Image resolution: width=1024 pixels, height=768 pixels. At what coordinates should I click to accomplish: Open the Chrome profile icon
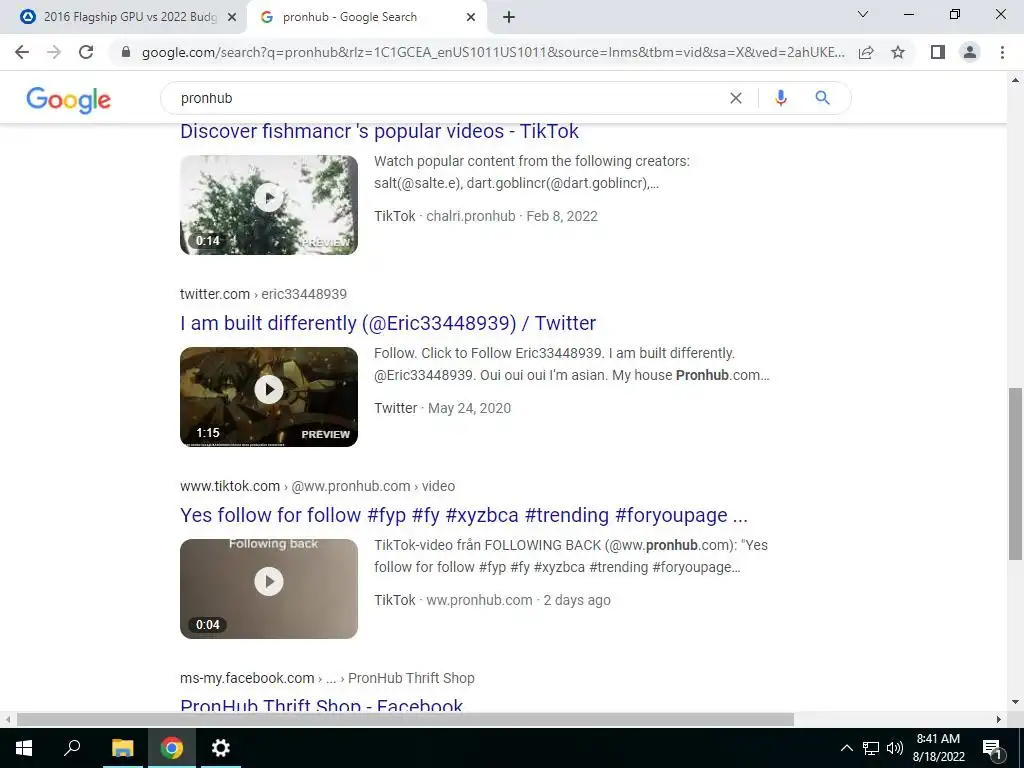[x=970, y=52]
